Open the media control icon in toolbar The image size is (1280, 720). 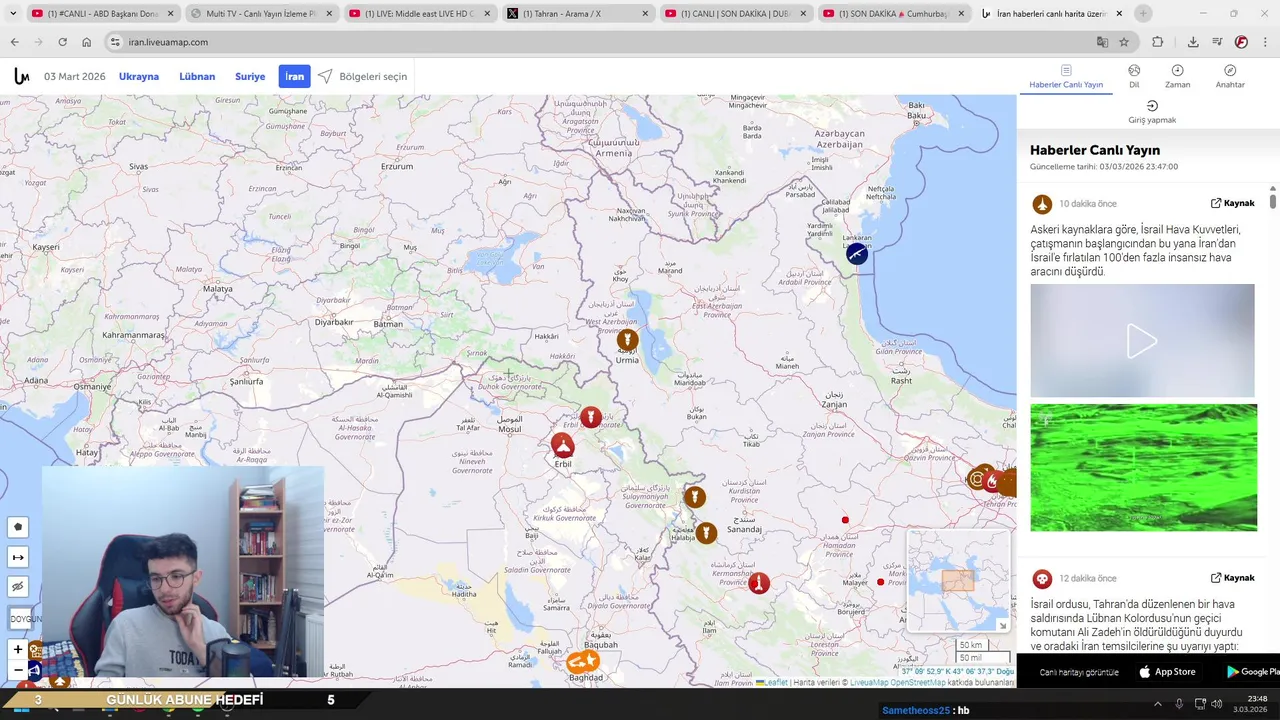tap(1217, 42)
